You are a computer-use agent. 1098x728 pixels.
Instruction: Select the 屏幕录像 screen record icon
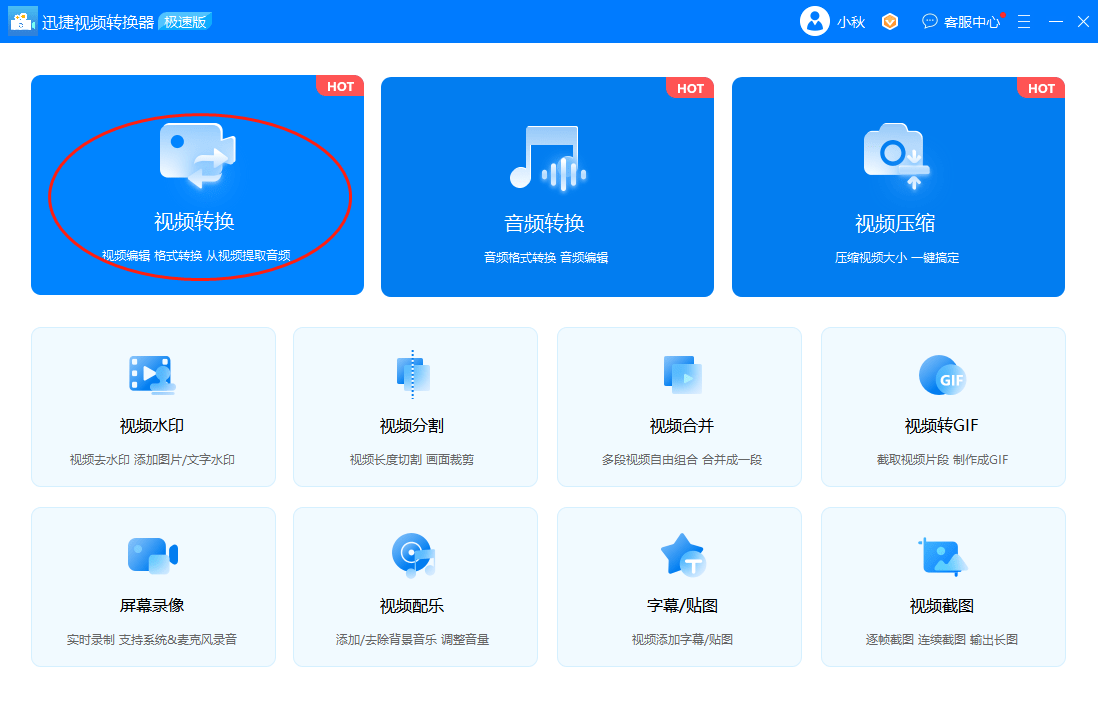[x=153, y=555]
